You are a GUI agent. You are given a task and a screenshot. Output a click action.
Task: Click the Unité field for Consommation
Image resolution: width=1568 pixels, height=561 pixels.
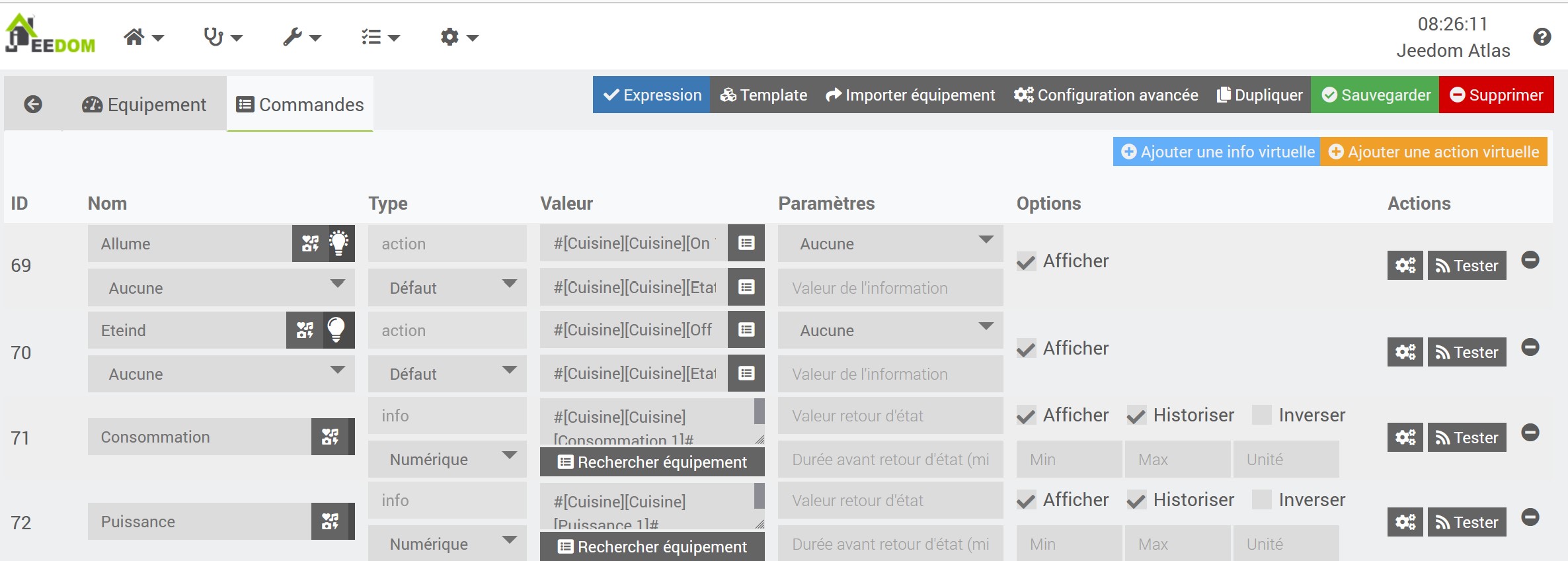click(x=1286, y=459)
